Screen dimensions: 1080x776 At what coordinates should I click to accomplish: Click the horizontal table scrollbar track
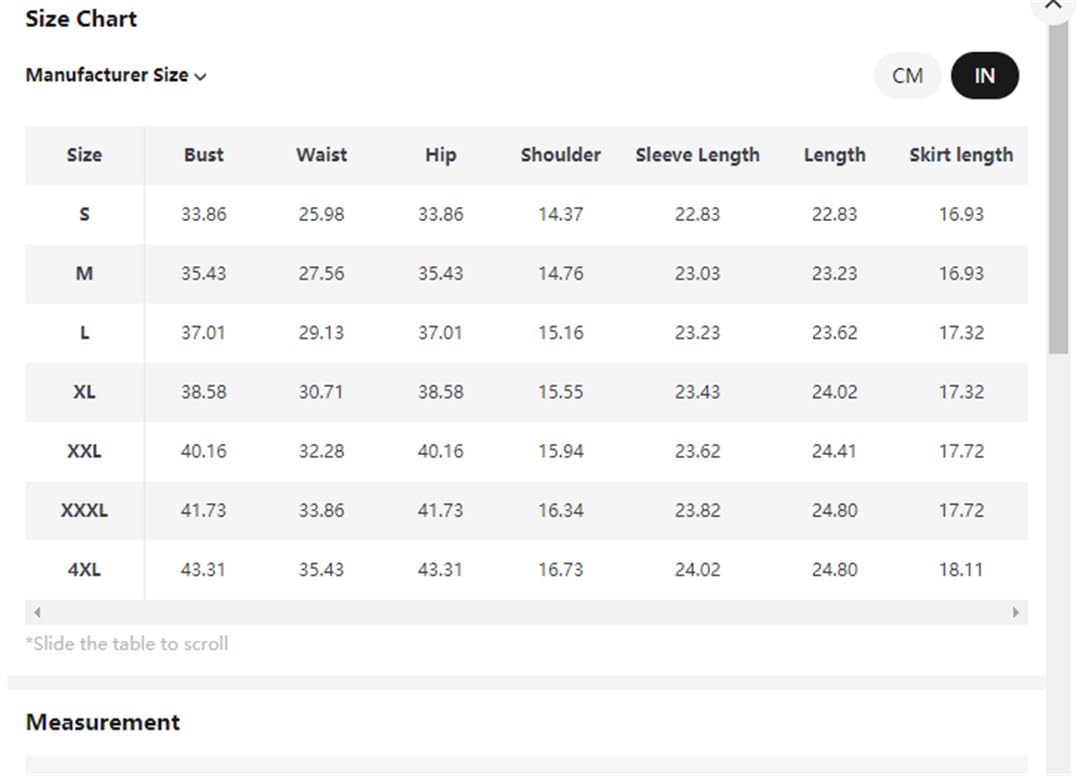(526, 612)
